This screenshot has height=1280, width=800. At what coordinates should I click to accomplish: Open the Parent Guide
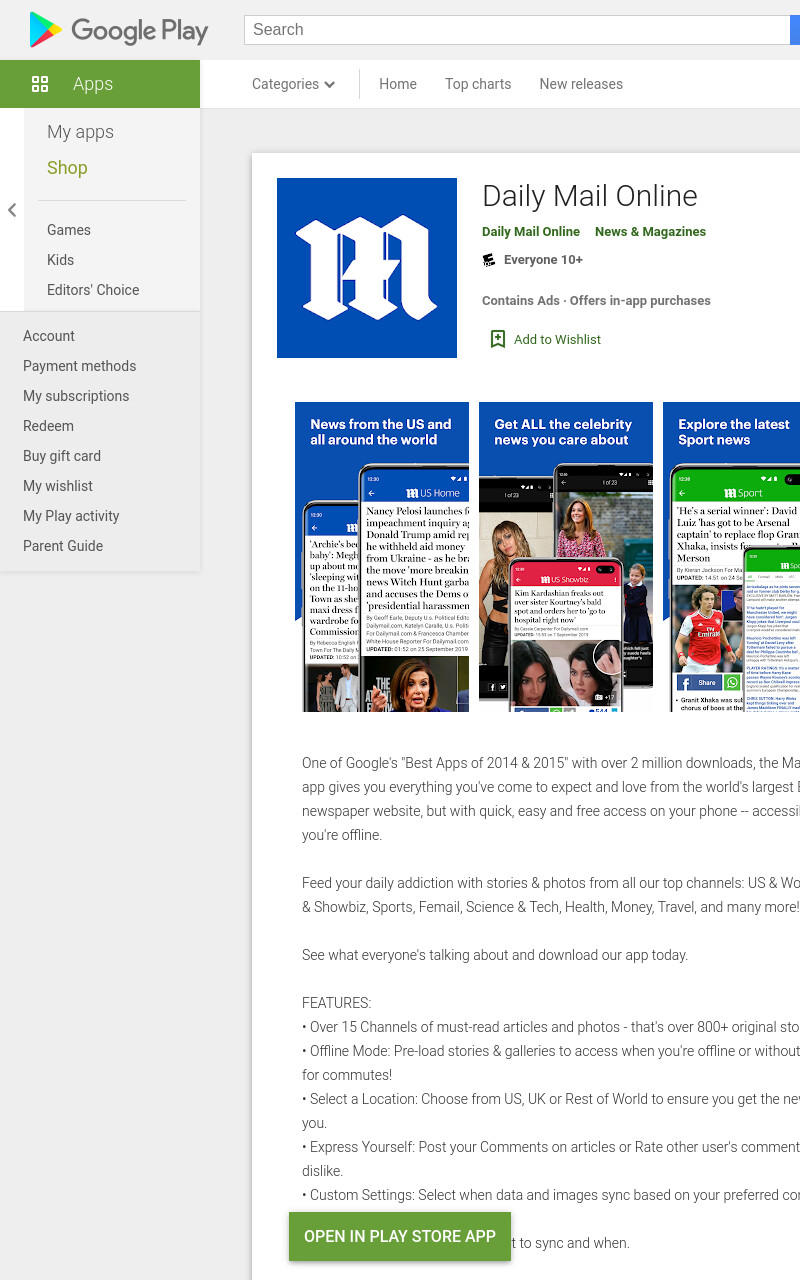pos(63,546)
